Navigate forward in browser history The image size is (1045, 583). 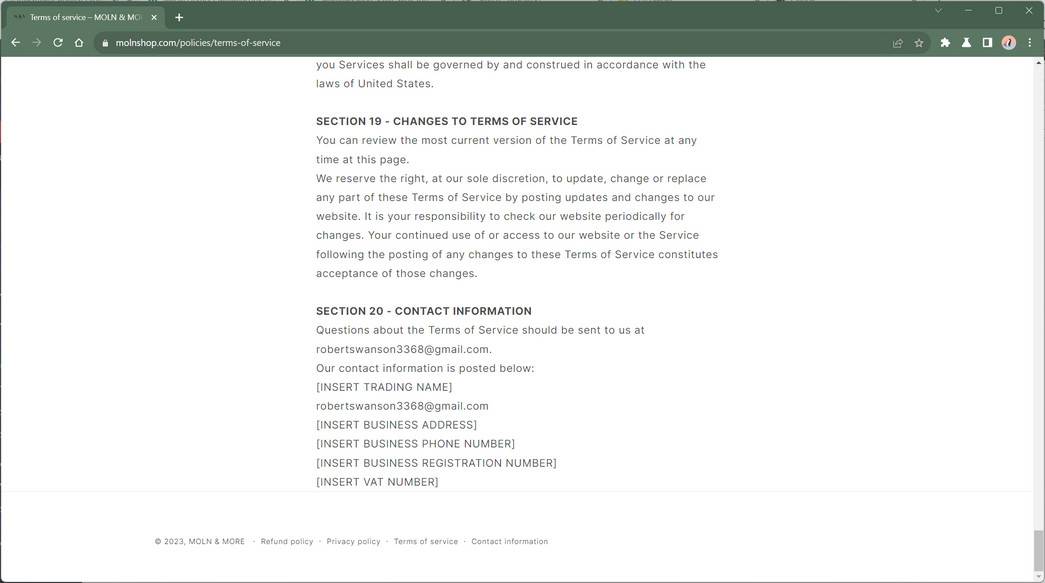[37, 42]
